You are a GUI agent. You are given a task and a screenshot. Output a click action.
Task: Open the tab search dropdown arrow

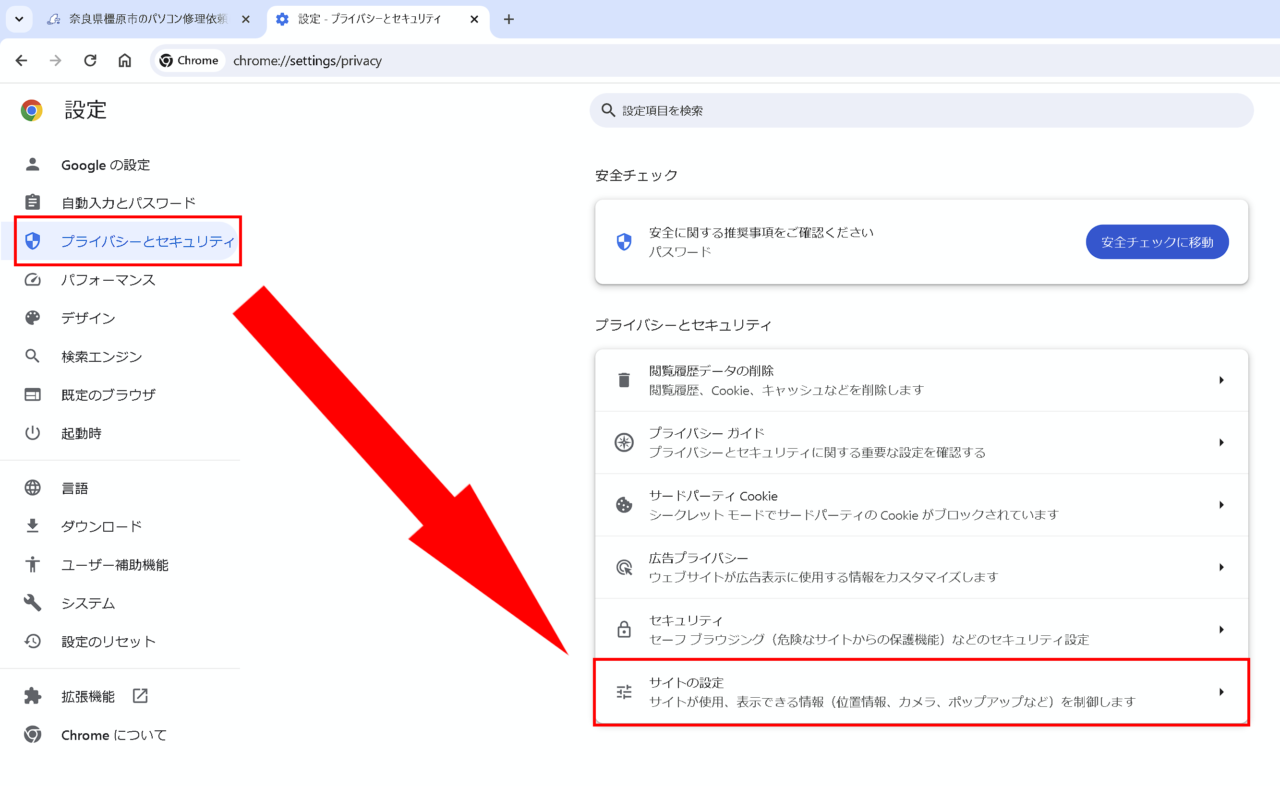click(x=18, y=19)
